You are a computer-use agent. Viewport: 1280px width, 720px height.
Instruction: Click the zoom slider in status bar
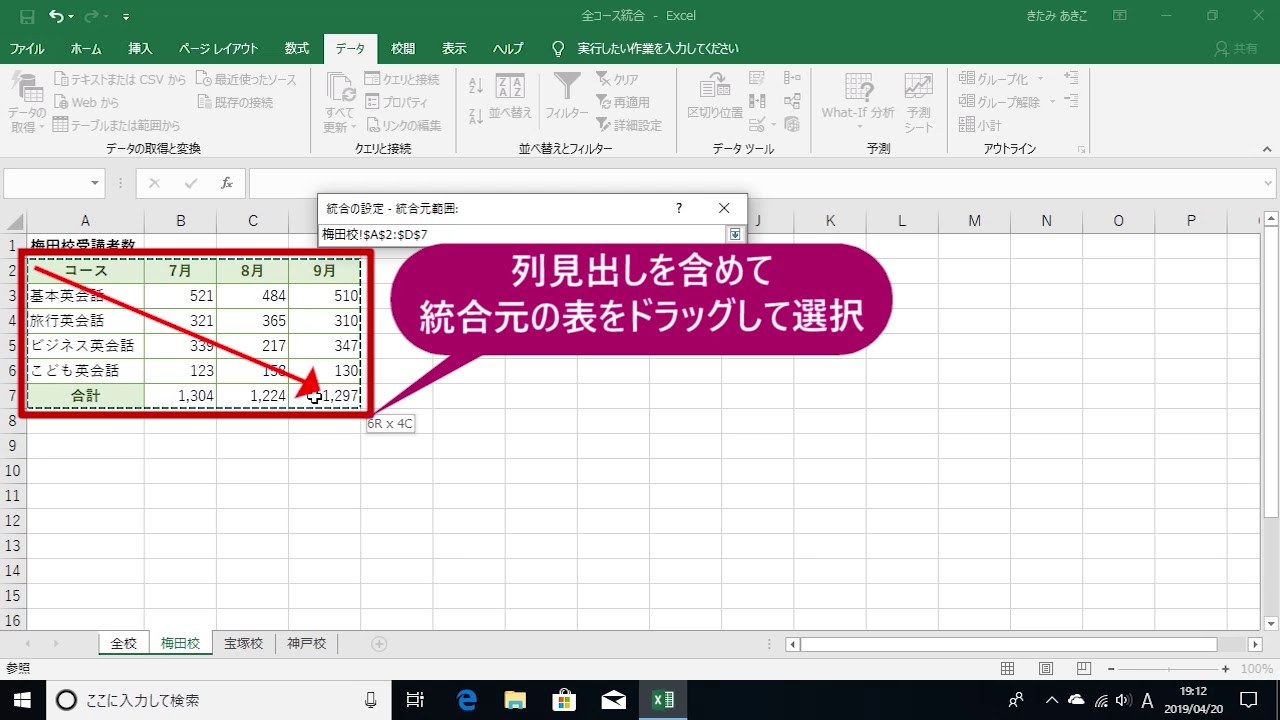[x=1167, y=669]
